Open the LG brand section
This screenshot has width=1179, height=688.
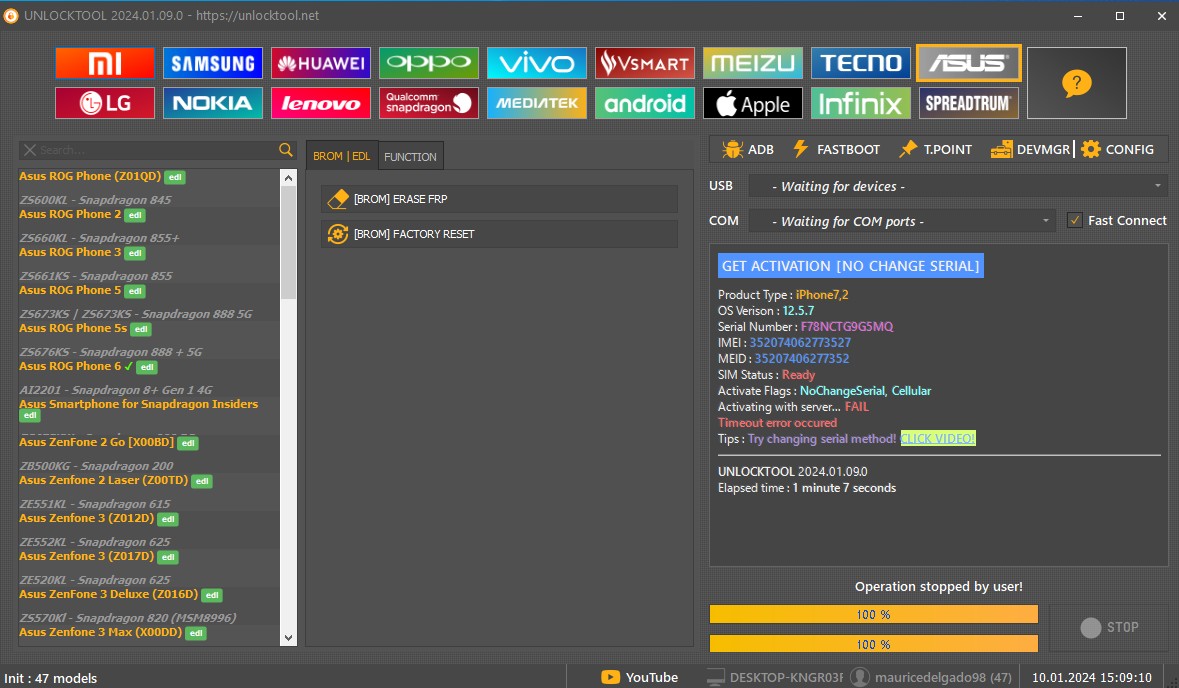(105, 103)
